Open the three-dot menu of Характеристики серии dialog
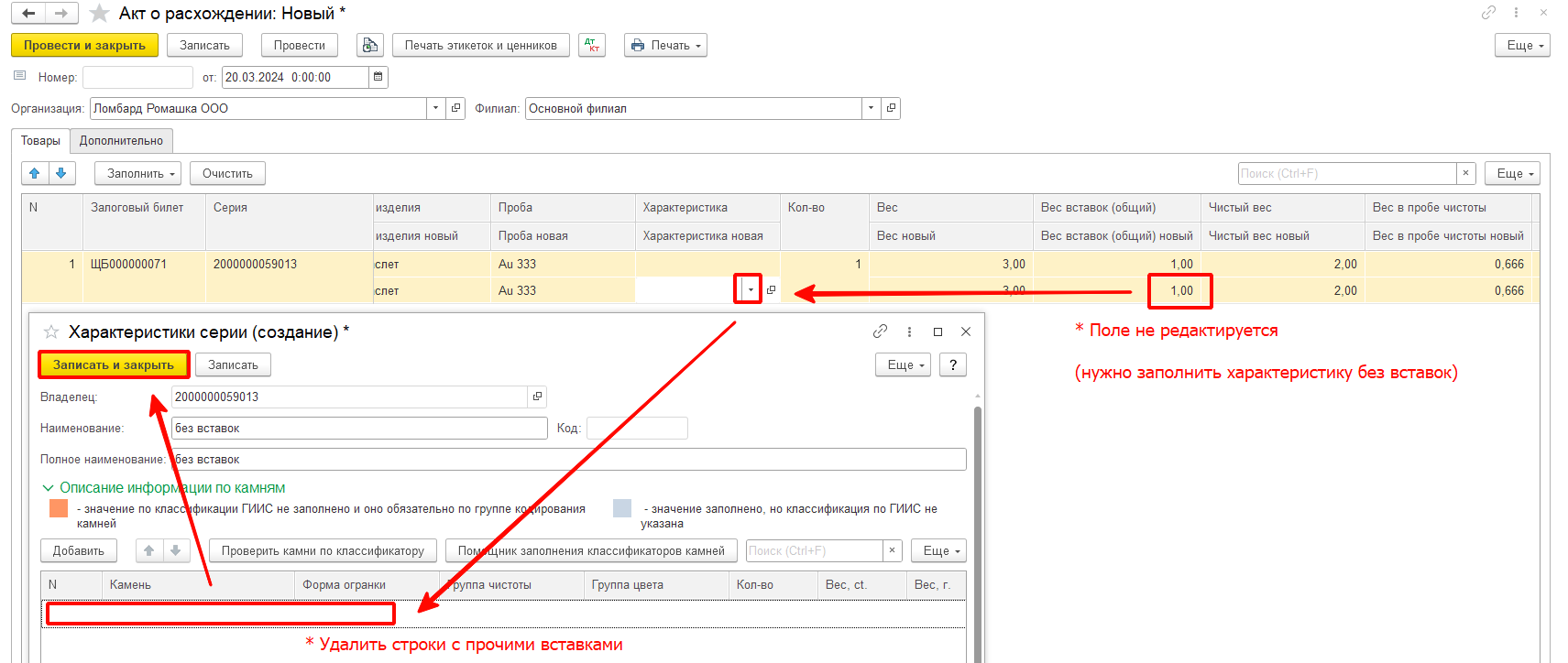This screenshot has width=1568, height=663. (x=909, y=331)
